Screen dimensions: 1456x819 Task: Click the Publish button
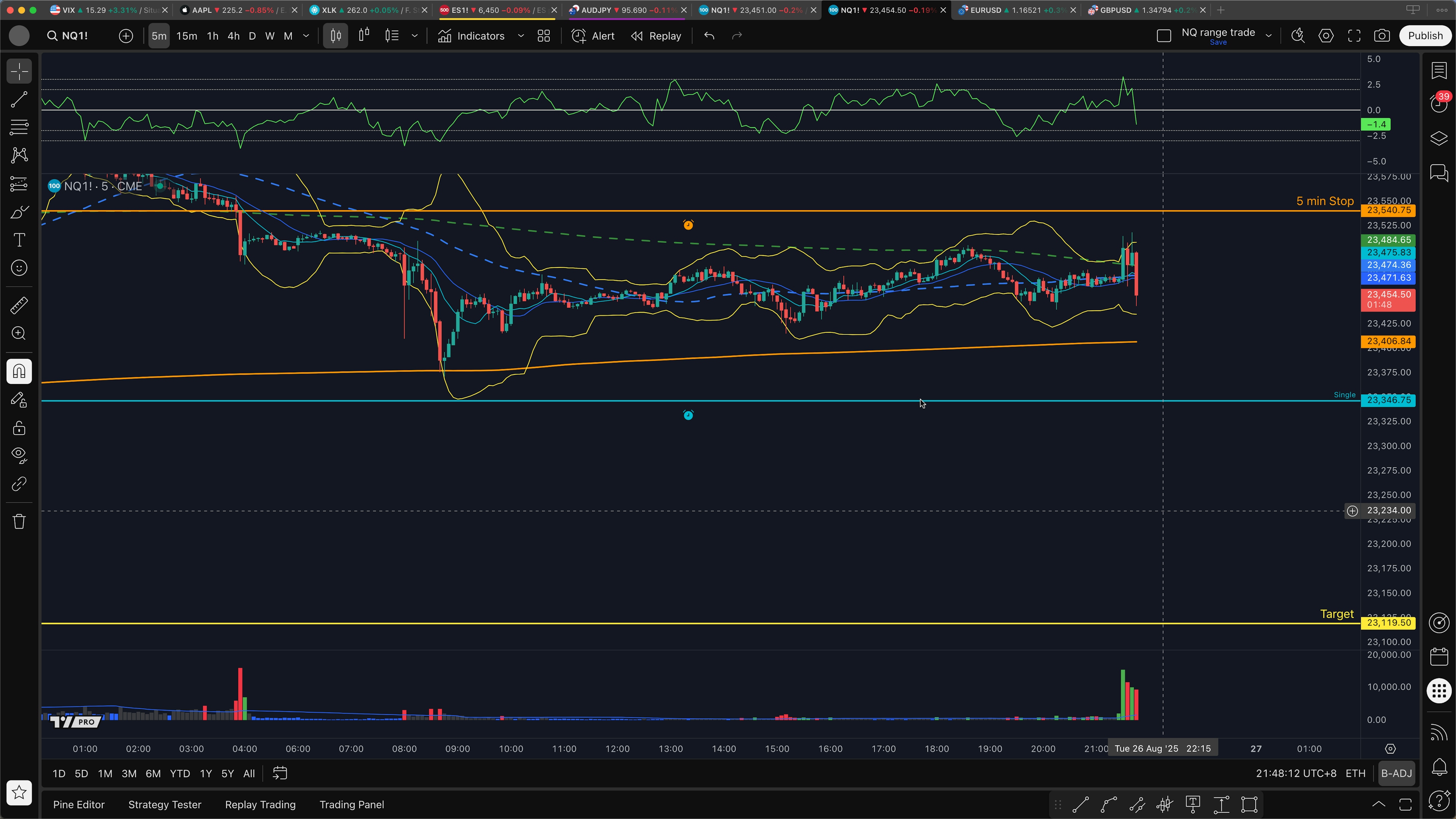tap(1425, 36)
